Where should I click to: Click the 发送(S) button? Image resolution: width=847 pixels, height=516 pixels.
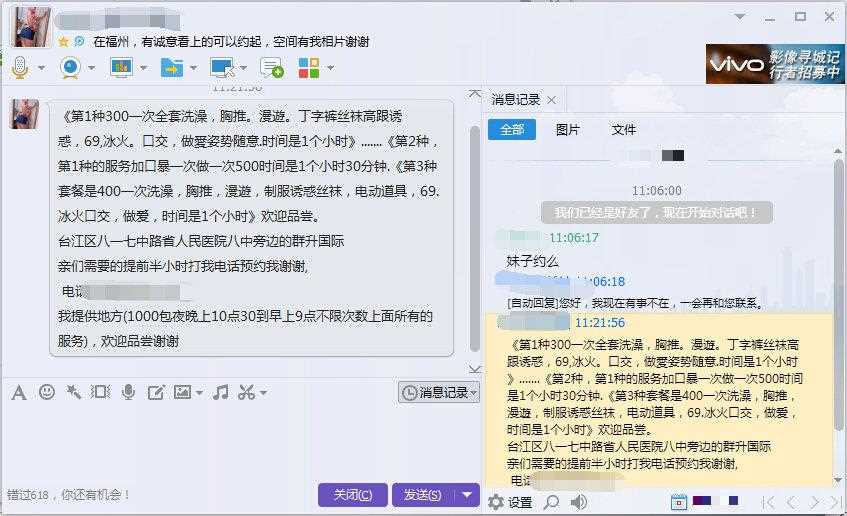pos(423,494)
